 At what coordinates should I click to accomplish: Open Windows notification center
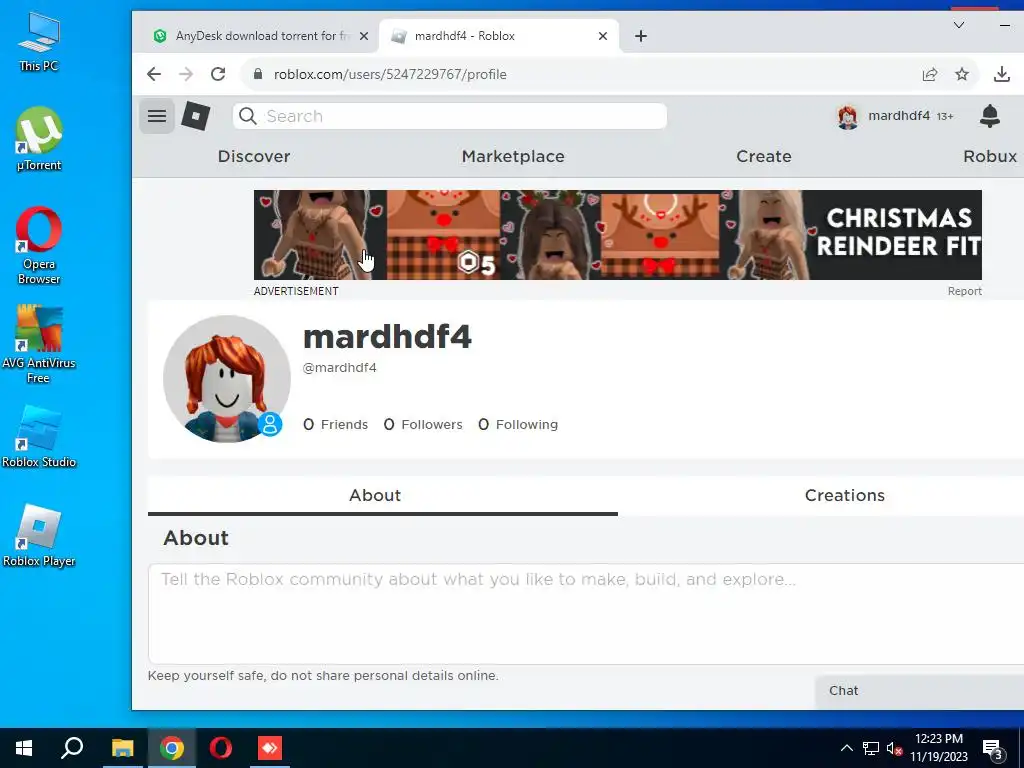pos(993,749)
